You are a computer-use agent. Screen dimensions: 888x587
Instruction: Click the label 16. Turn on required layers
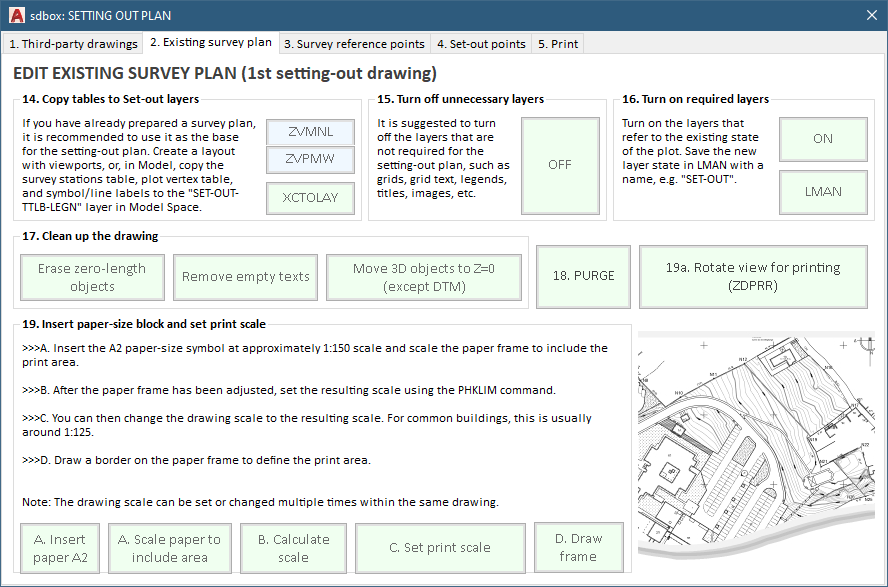[695, 99]
